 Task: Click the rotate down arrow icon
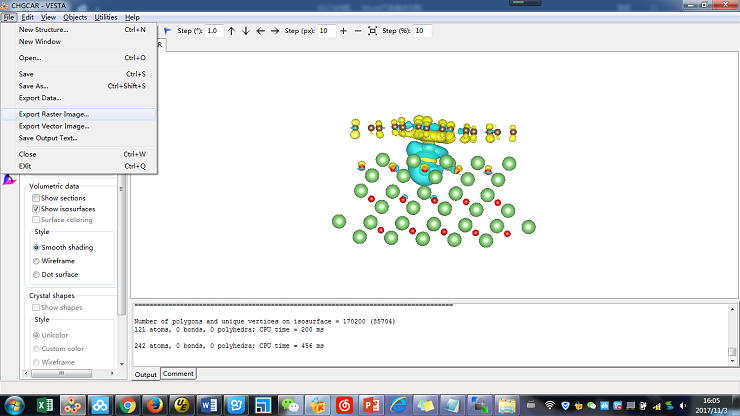coord(246,31)
